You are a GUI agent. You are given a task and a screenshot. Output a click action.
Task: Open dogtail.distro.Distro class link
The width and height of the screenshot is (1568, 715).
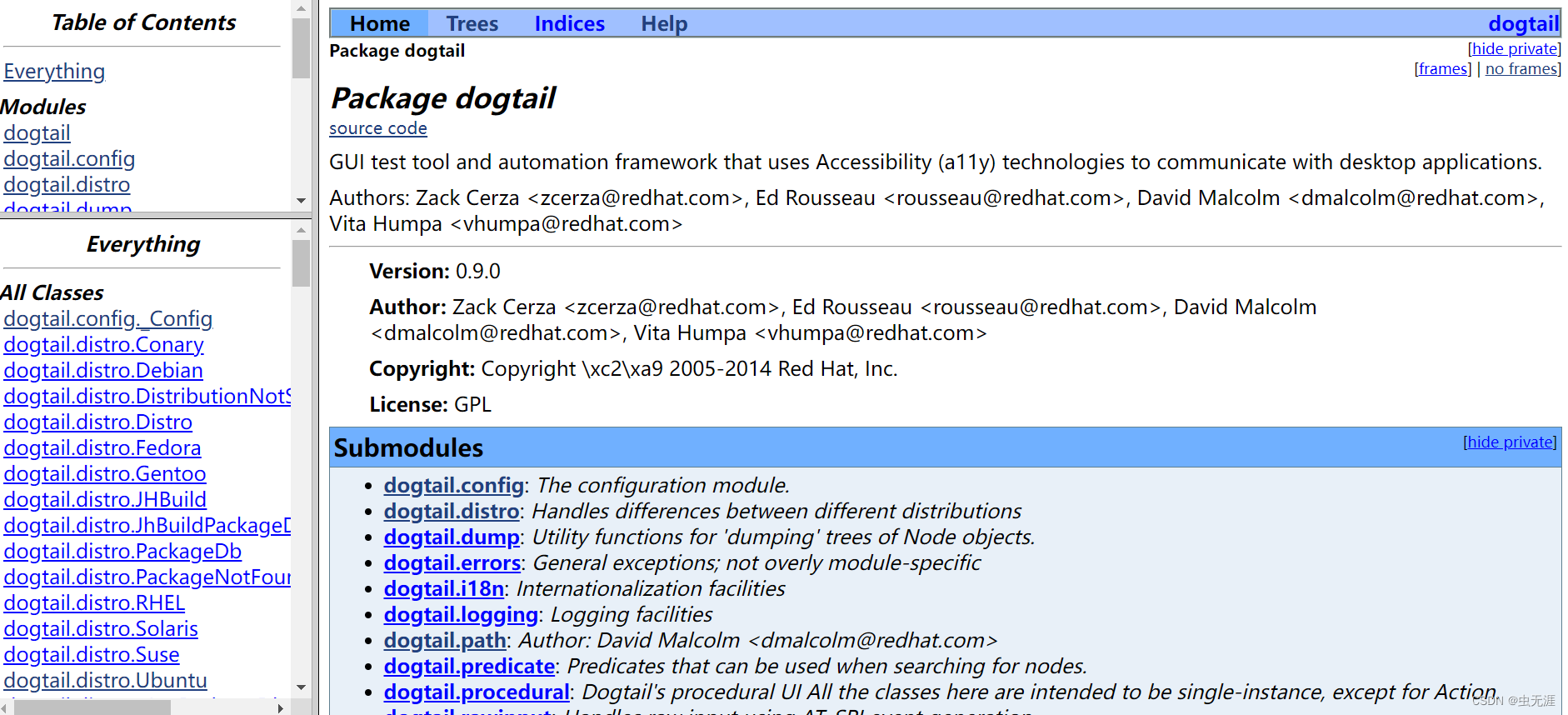(97, 422)
